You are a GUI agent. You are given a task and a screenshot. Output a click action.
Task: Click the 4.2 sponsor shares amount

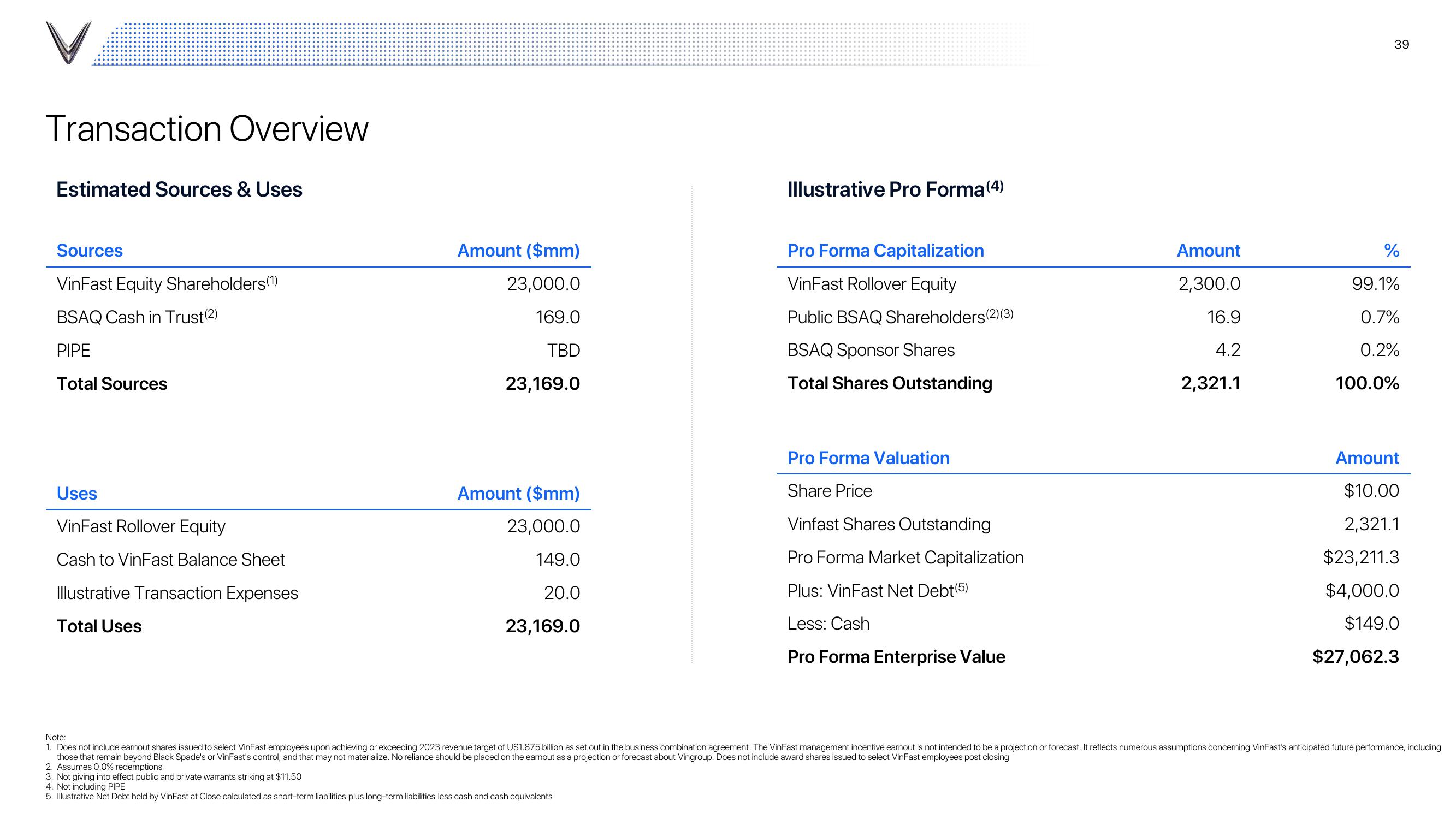[x=1228, y=350]
